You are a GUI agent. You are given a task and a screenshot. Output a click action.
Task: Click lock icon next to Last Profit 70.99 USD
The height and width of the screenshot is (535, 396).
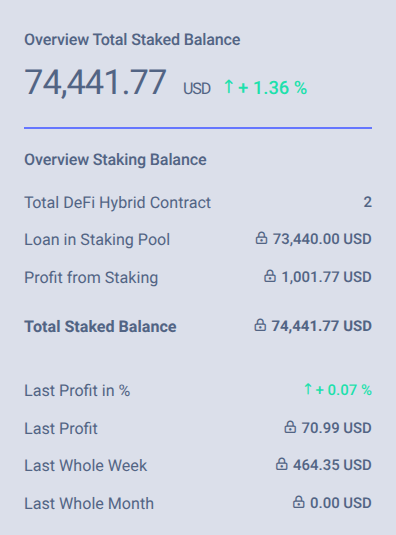[290, 427]
